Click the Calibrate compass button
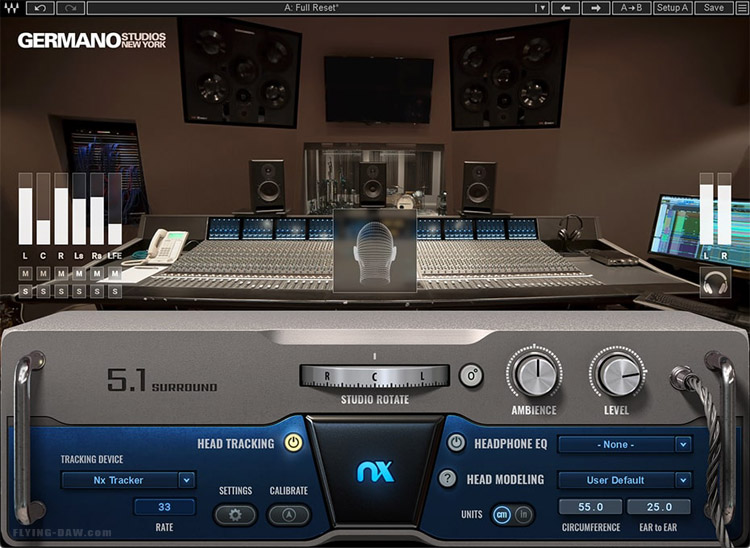This screenshot has height=548, width=750. pyautogui.click(x=289, y=515)
